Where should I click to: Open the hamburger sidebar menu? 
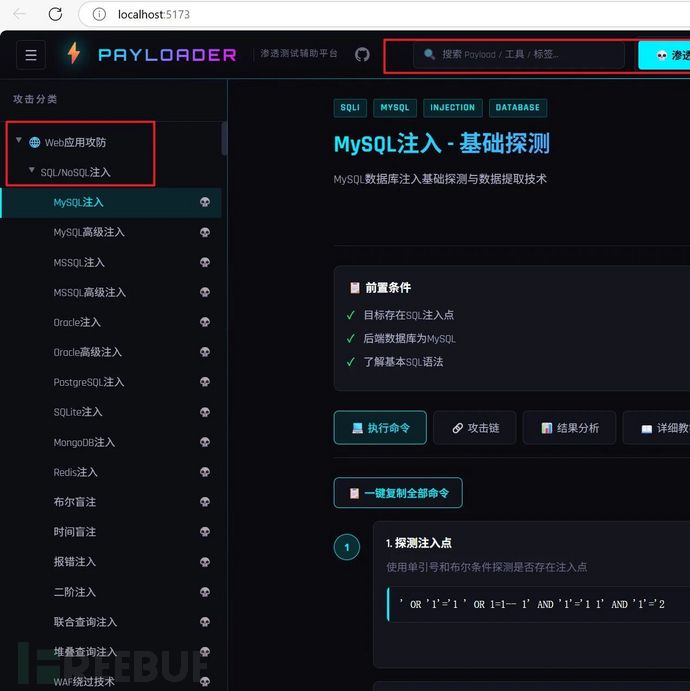click(31, 55)
